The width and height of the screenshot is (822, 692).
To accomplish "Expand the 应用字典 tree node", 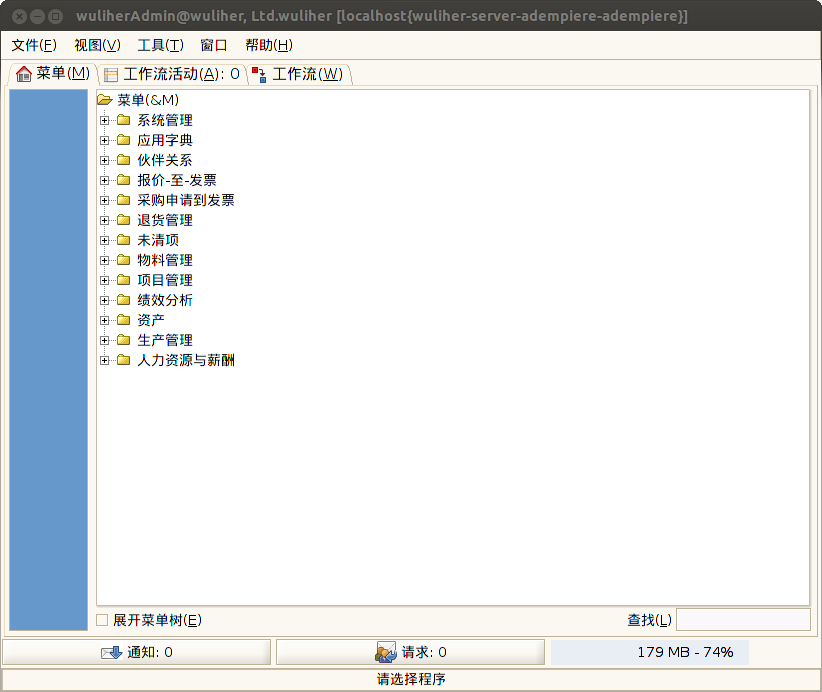I will pyautogui.click(x=105, y=140).
